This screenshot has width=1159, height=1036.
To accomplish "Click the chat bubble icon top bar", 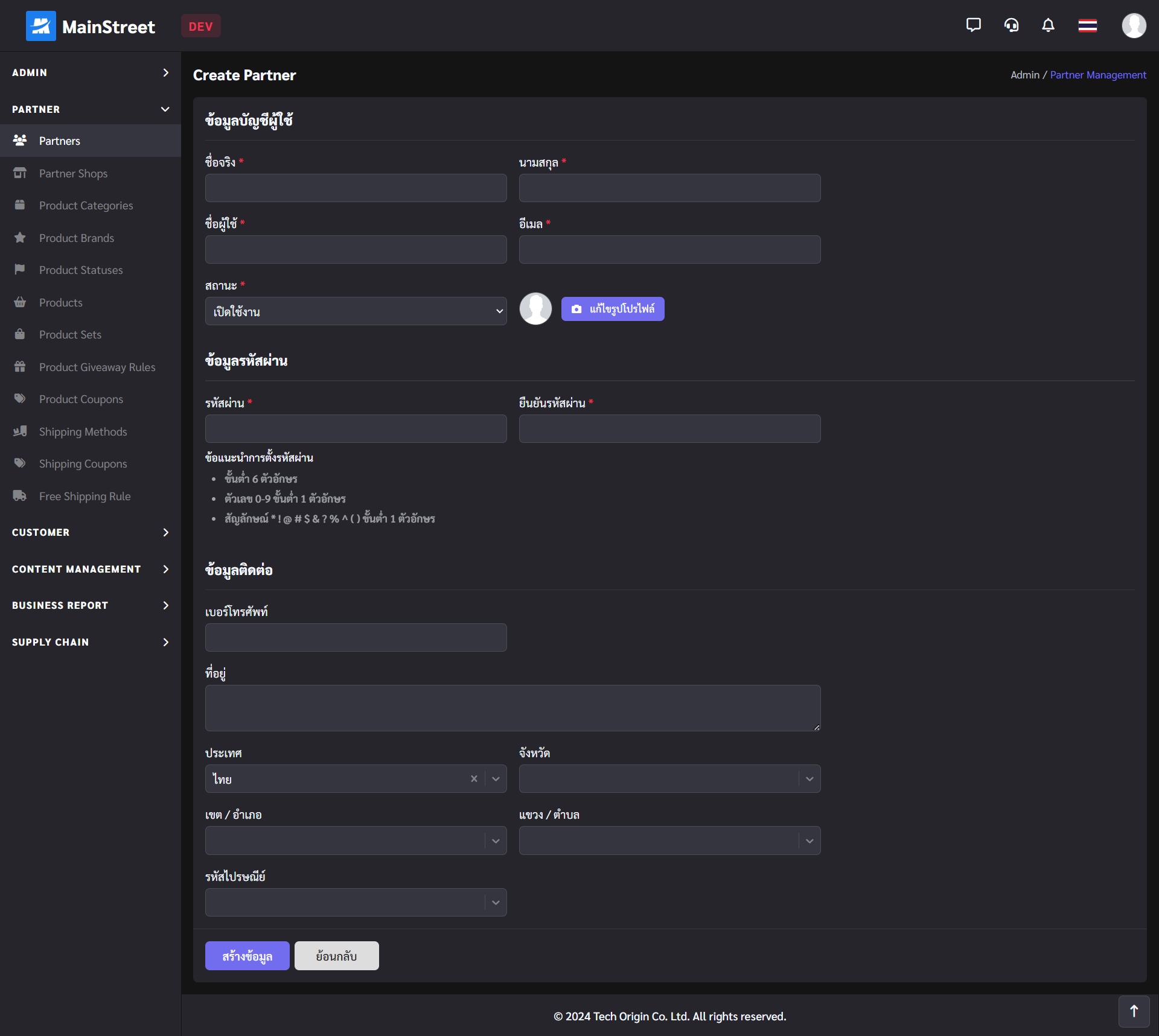I will pyautogui.click(x=972, y=26).
